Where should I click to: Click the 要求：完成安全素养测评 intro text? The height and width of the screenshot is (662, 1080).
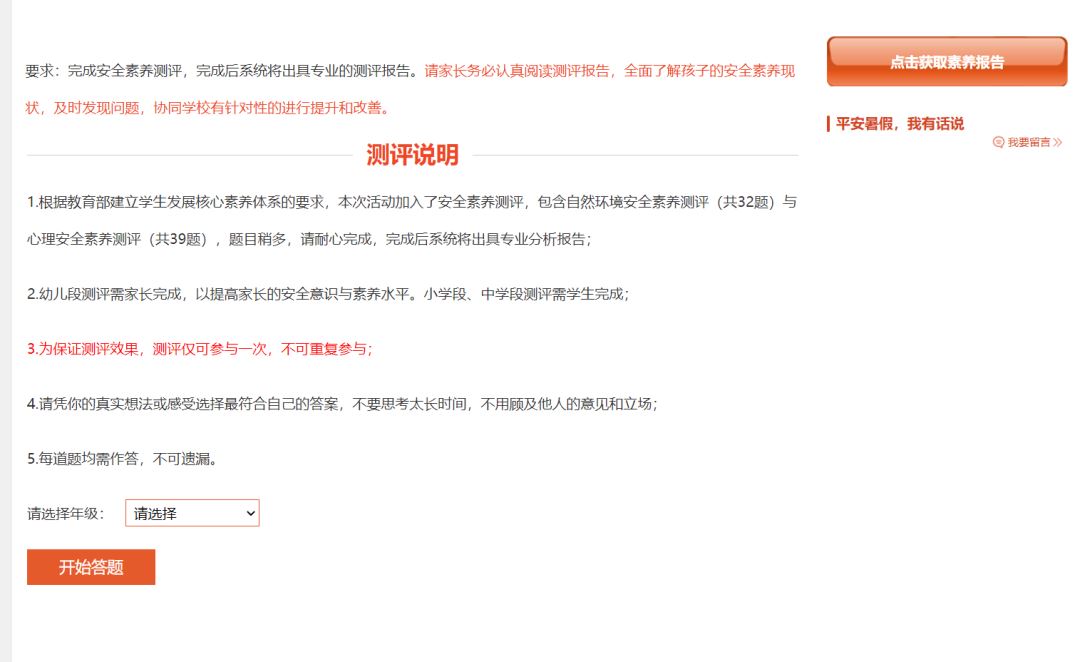tap(220, 71)
